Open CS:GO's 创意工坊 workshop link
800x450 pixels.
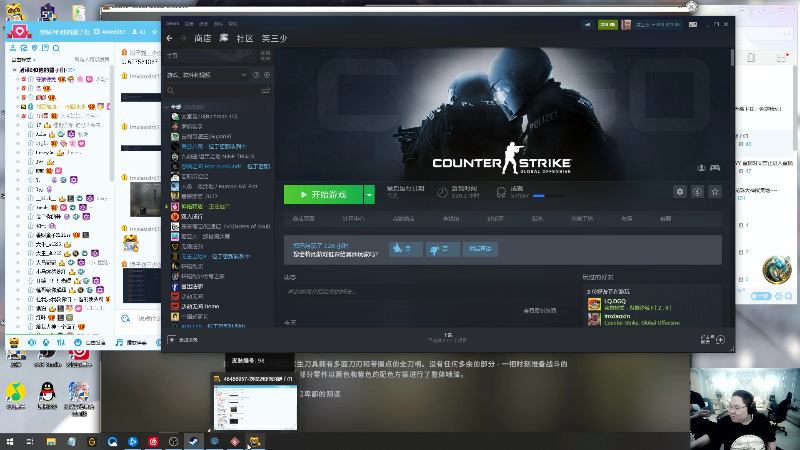pos(582,218)
